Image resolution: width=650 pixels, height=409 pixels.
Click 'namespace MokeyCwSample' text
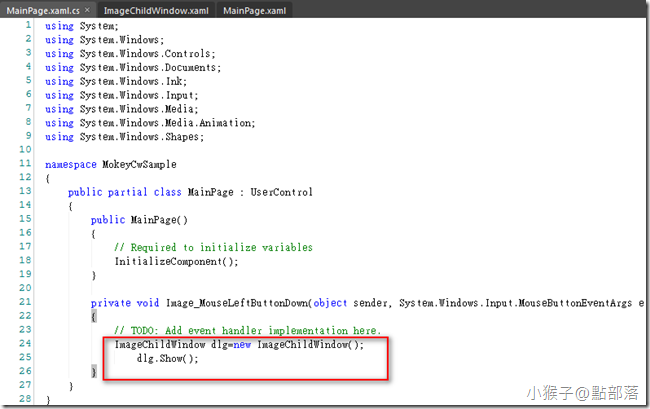coord(111,165)
